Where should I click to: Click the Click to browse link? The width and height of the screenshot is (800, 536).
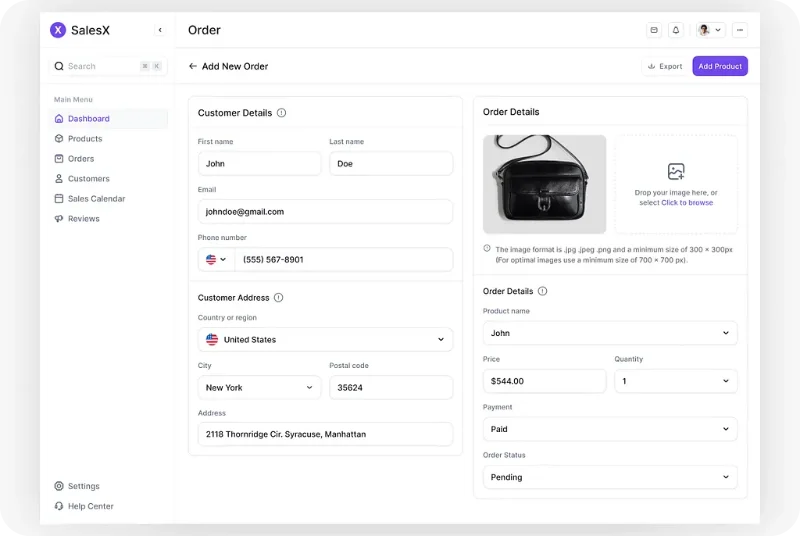pyautogui.click(x=687, y=203)
